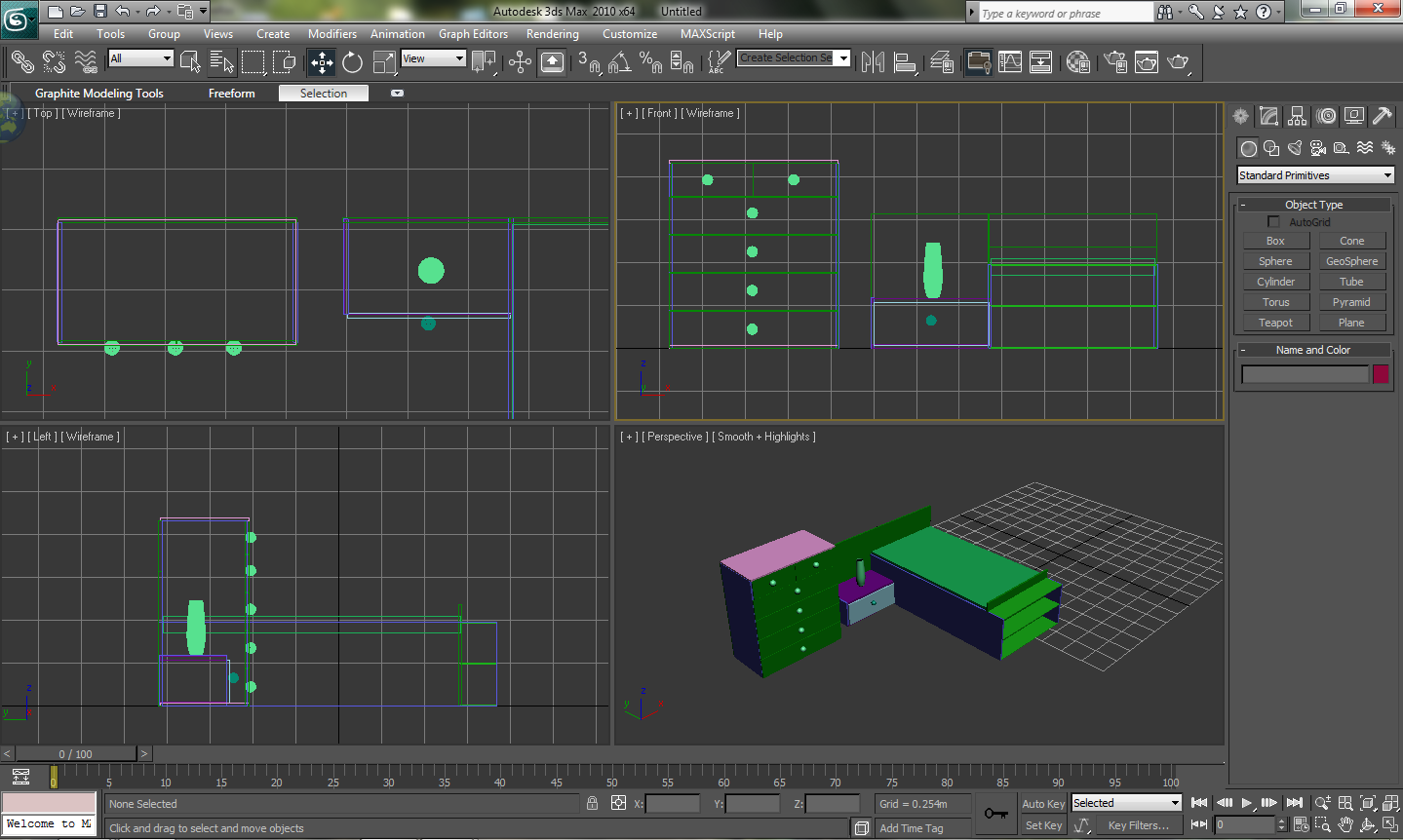Toggle the selection lock padlock

(x=592, y=803)
